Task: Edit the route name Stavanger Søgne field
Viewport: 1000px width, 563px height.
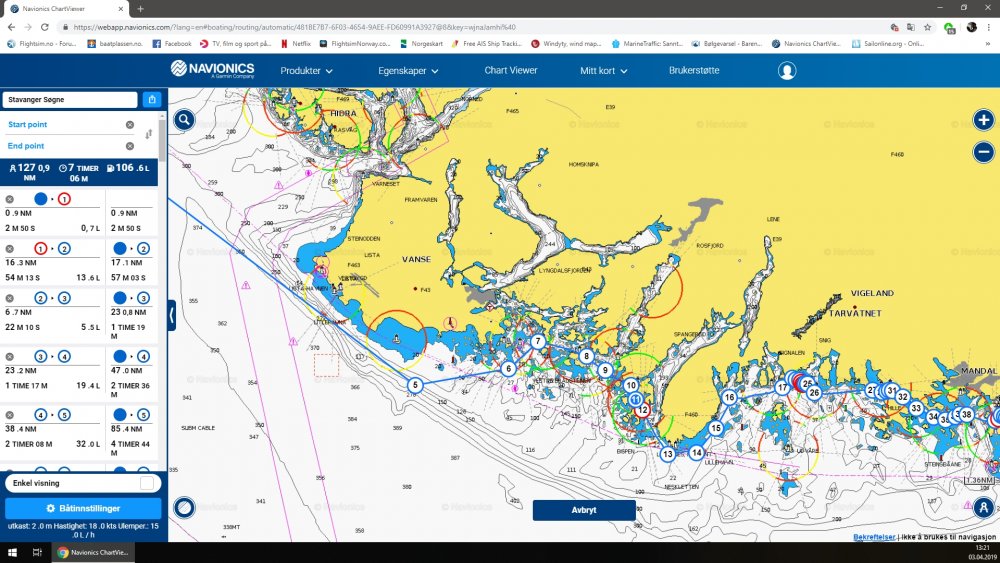Action: tap(70, 99)
